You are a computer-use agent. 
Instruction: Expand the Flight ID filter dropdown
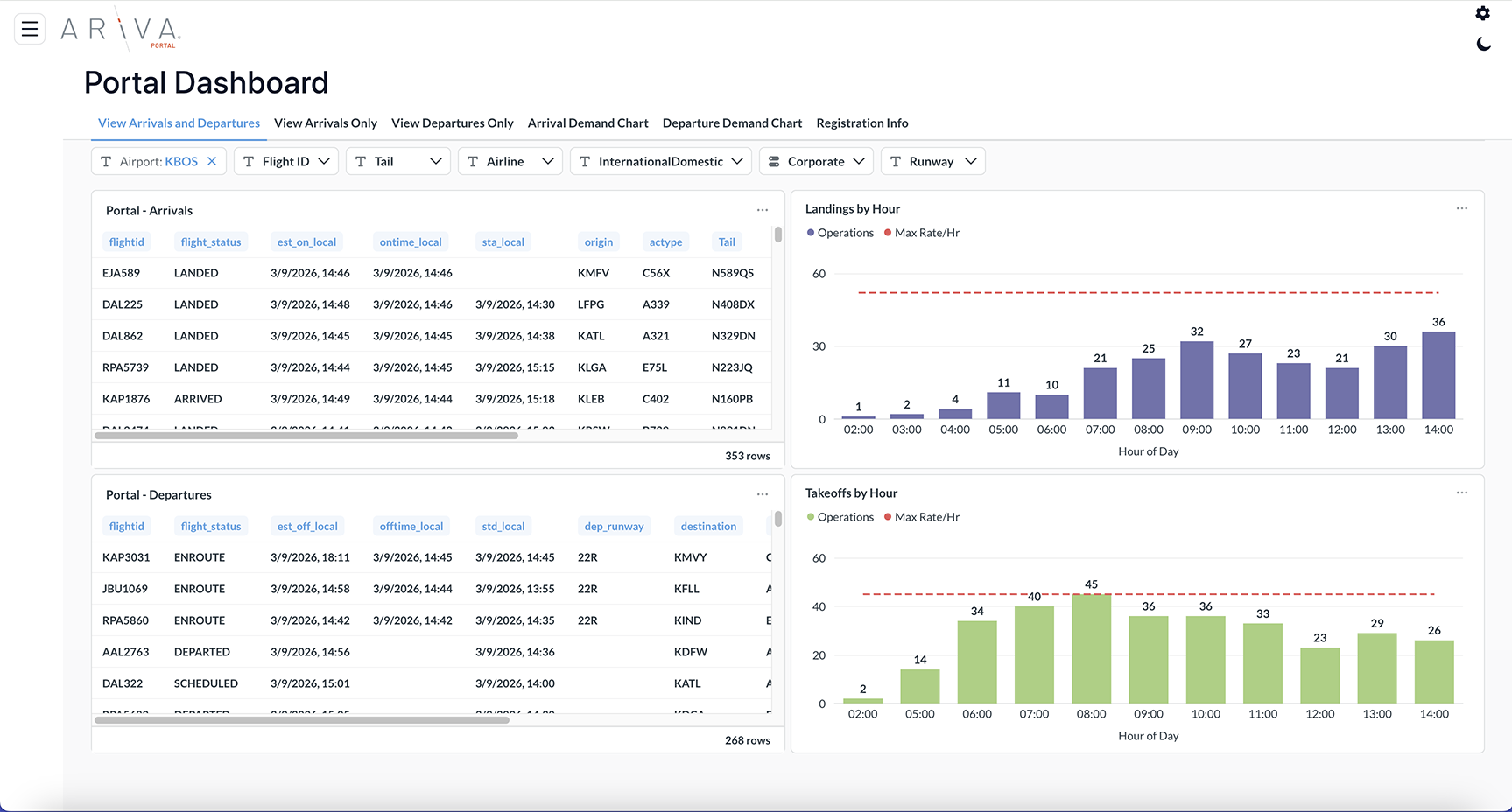coord(285,161)
